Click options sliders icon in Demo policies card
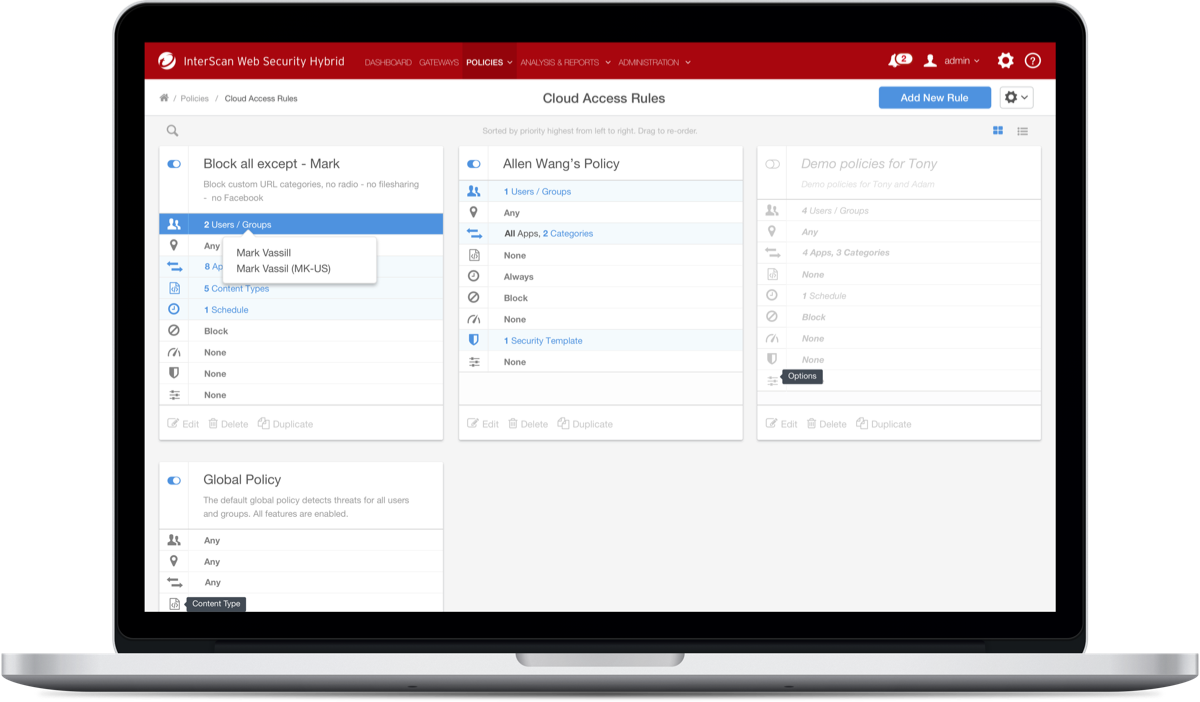This screenshot has width=1200, height=702. (x=772, y=381)
